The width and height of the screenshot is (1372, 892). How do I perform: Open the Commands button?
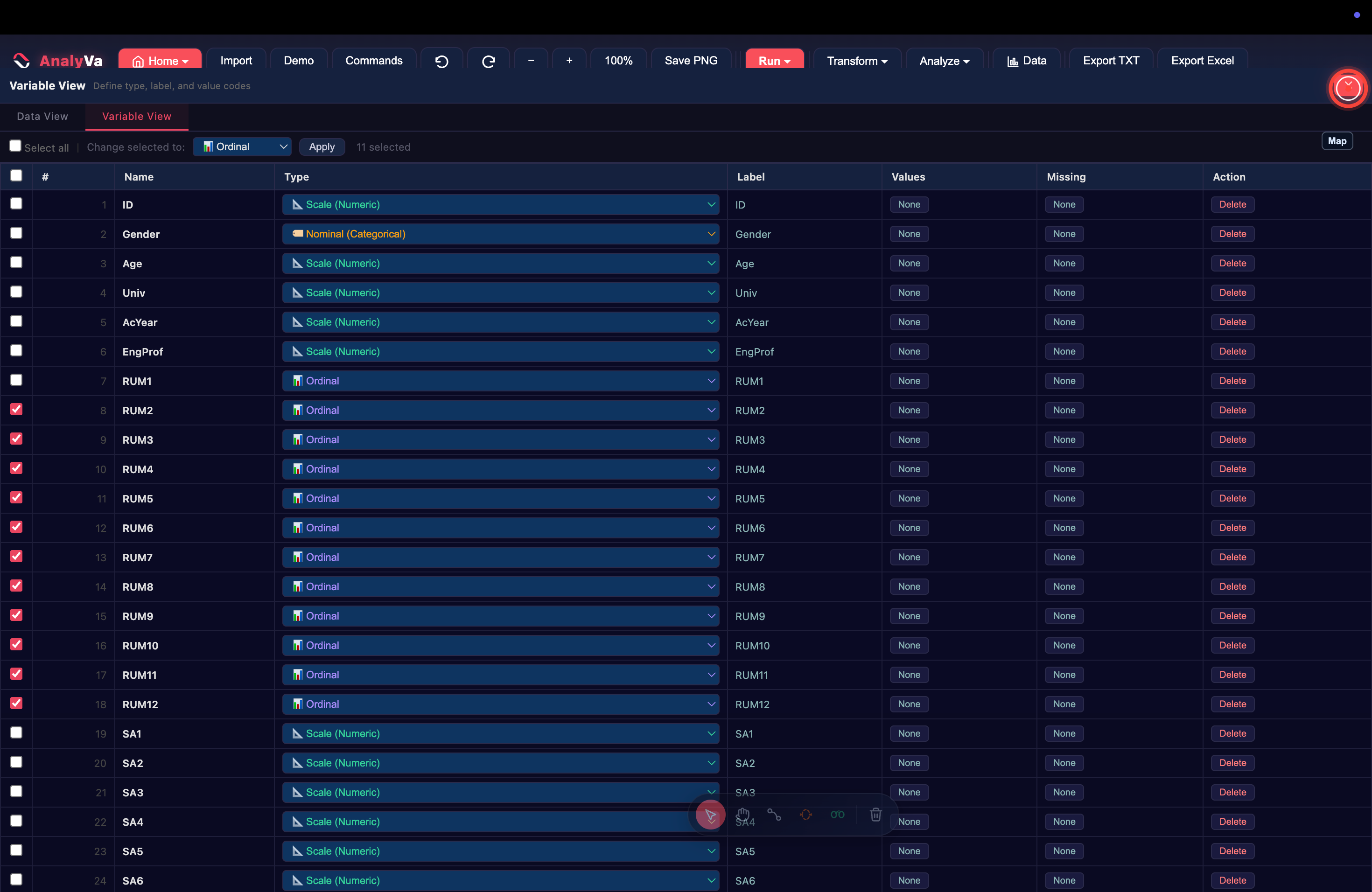coord(374,61)
